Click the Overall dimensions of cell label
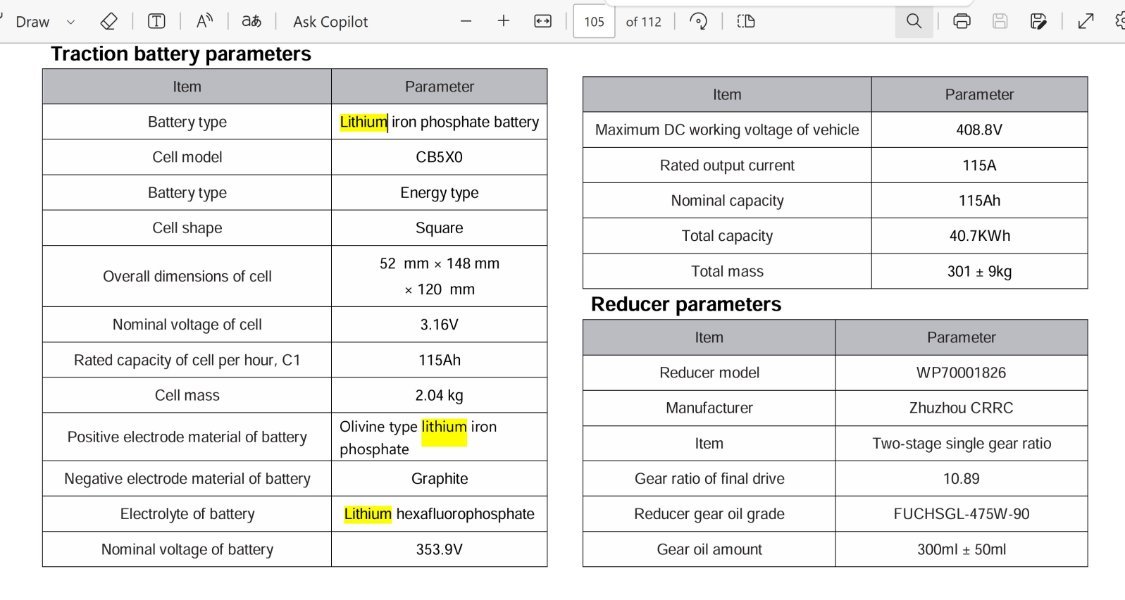Viewport: 1125px width, 600px height. click(x=187, y=276)
